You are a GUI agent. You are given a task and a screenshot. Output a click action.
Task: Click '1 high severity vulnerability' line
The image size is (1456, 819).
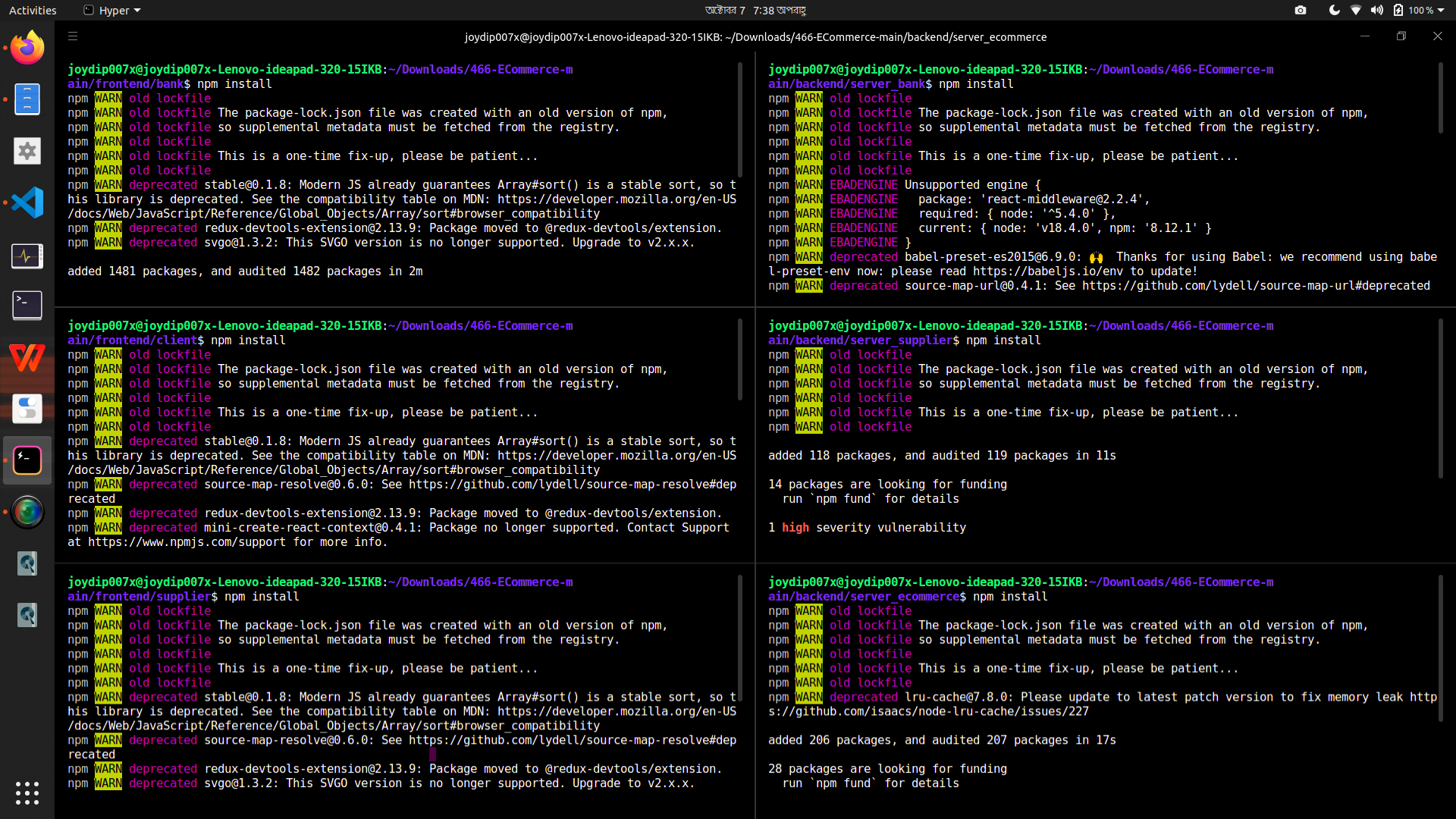[867, 528]
